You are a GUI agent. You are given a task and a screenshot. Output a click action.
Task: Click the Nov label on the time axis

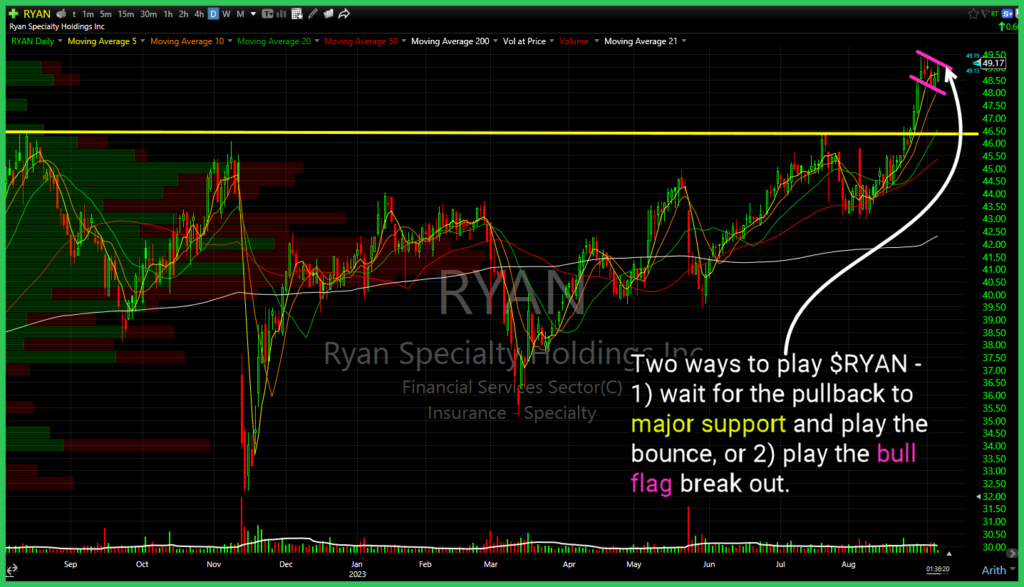(214, 564)
